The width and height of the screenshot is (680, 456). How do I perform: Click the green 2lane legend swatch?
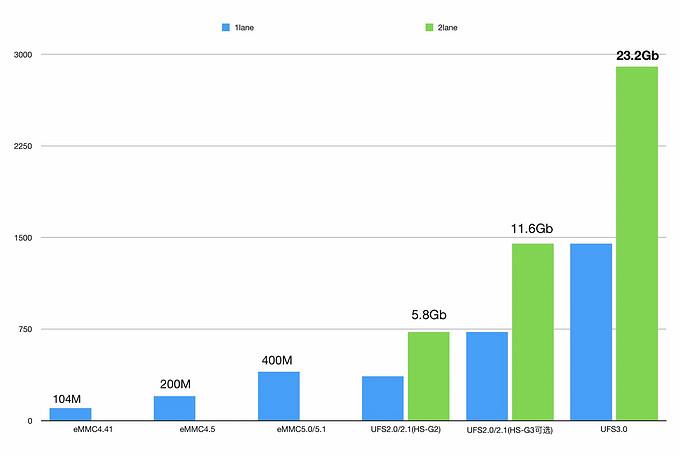tap(429, 27)
